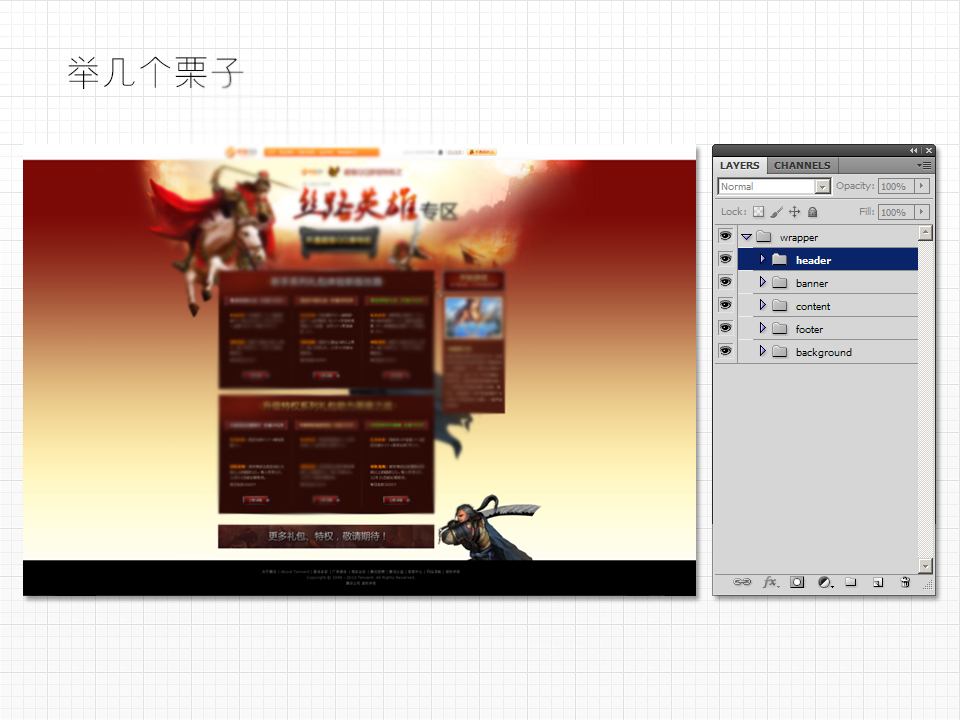Expand the footer group
Image resolution: width=960 pixels, height=720 pixels.
point(762,328)
